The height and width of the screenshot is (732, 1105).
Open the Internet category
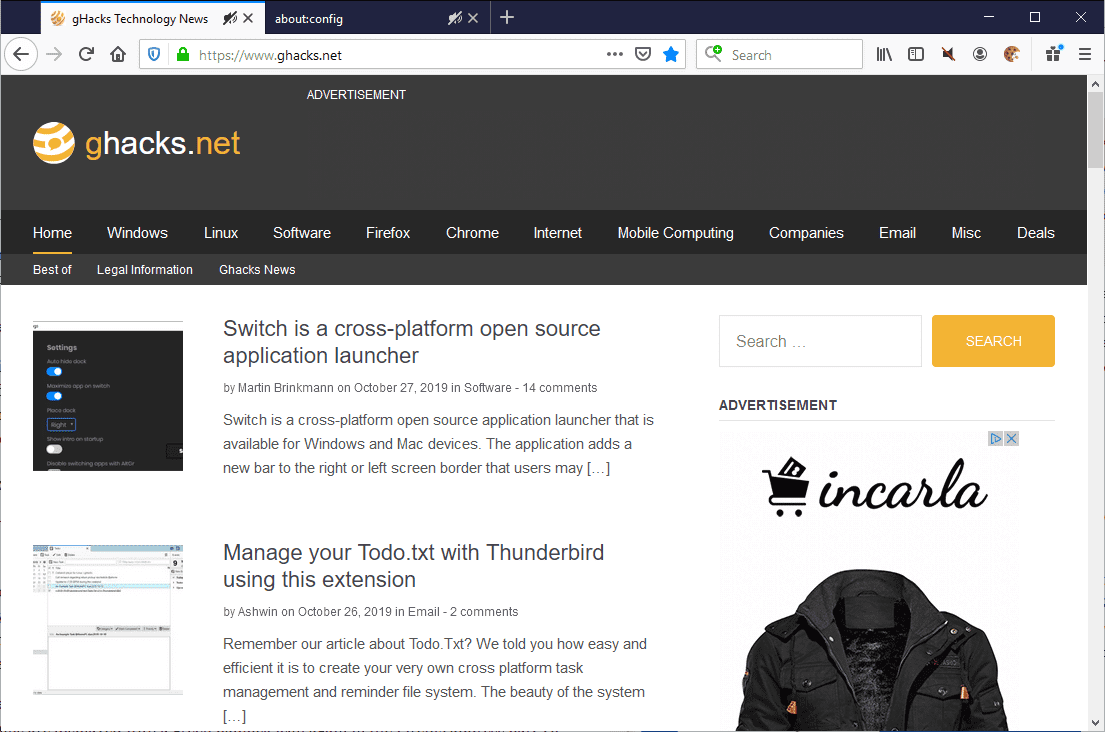[x=557, y=232]
